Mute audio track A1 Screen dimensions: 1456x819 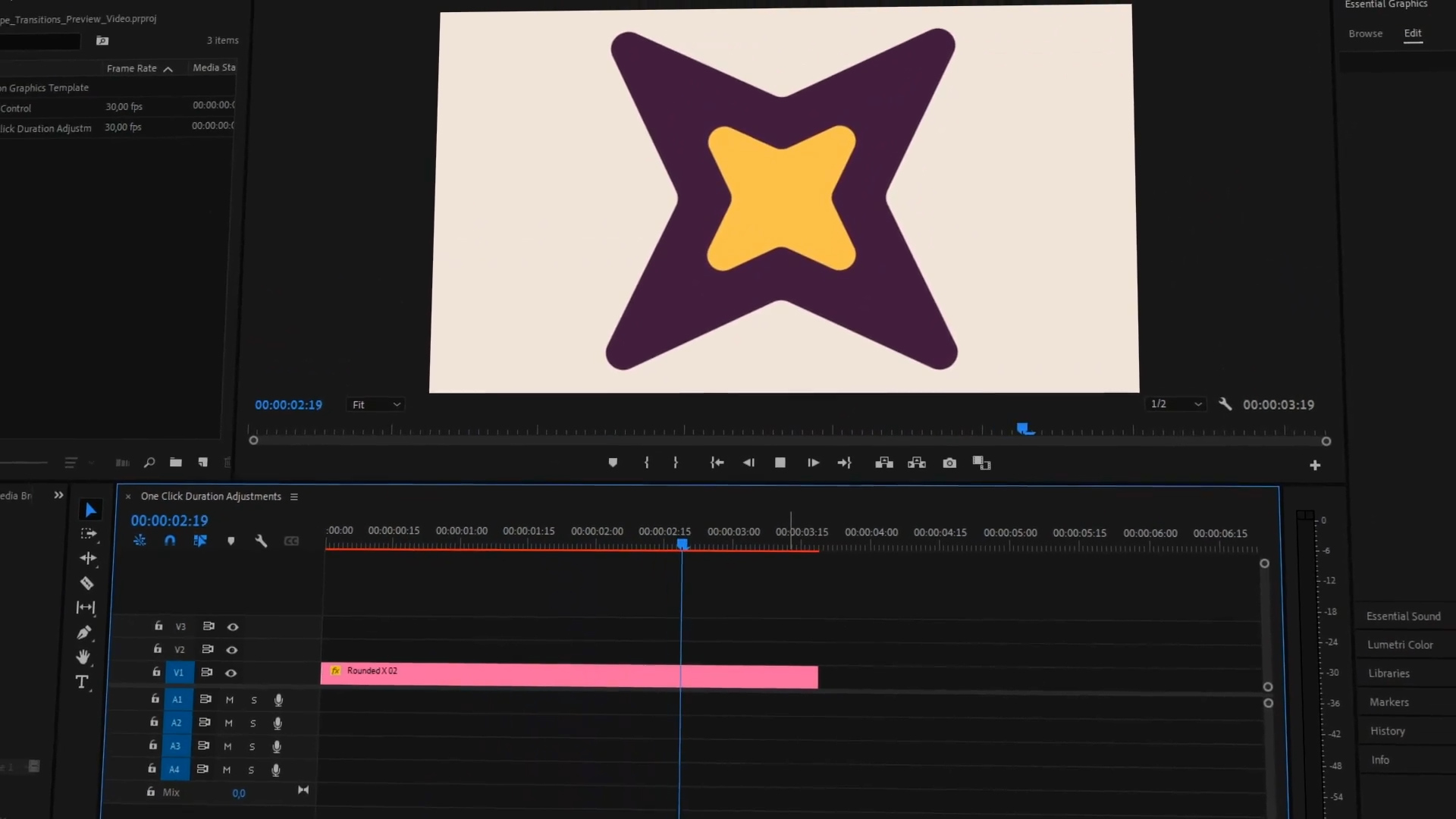pyautogui.click(x=229, y=700)
